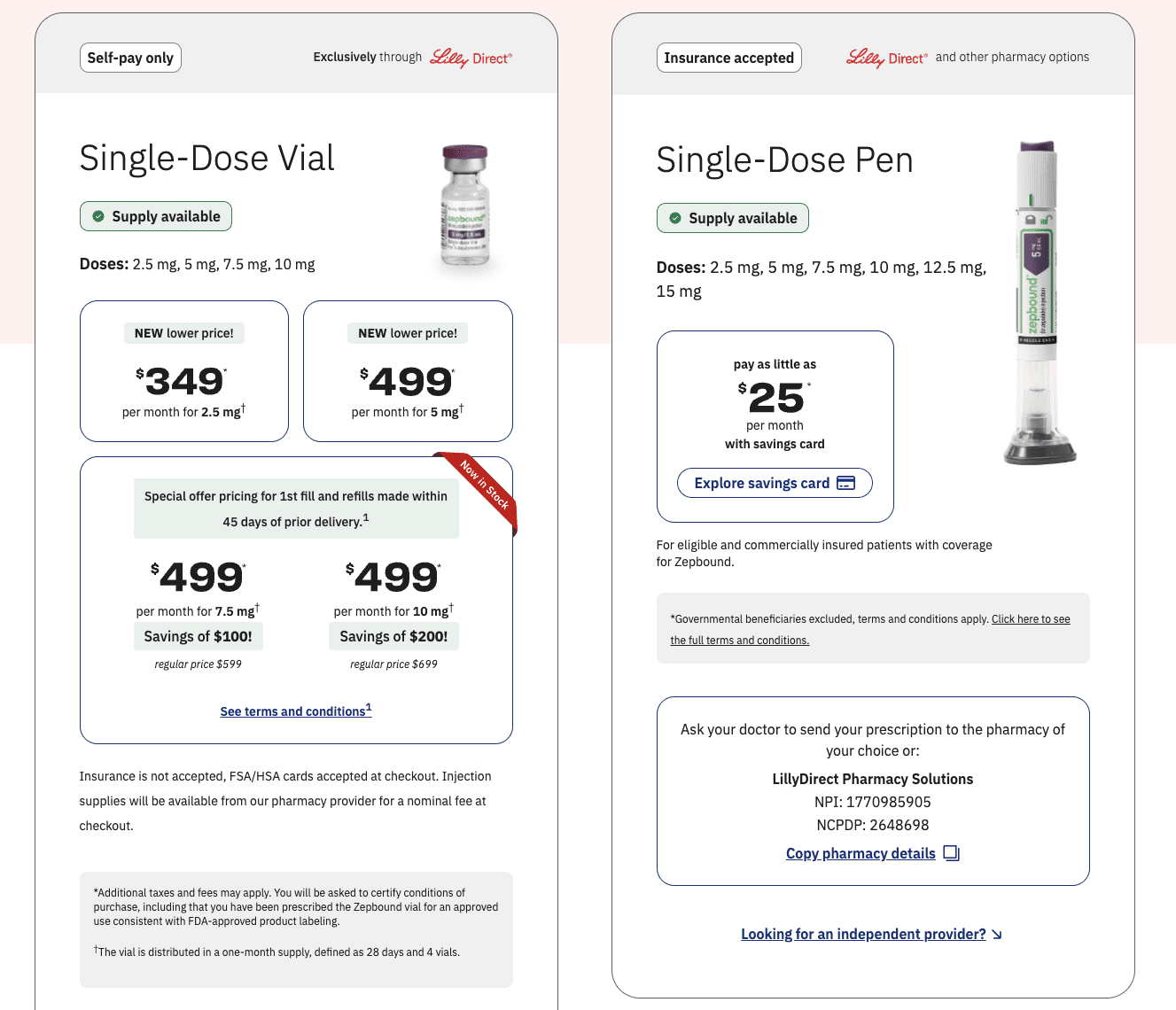The width and height of the screenshot is (1176, 1010).
Task: Select the Self-pay only badge
Action: [x=130, y=57]
